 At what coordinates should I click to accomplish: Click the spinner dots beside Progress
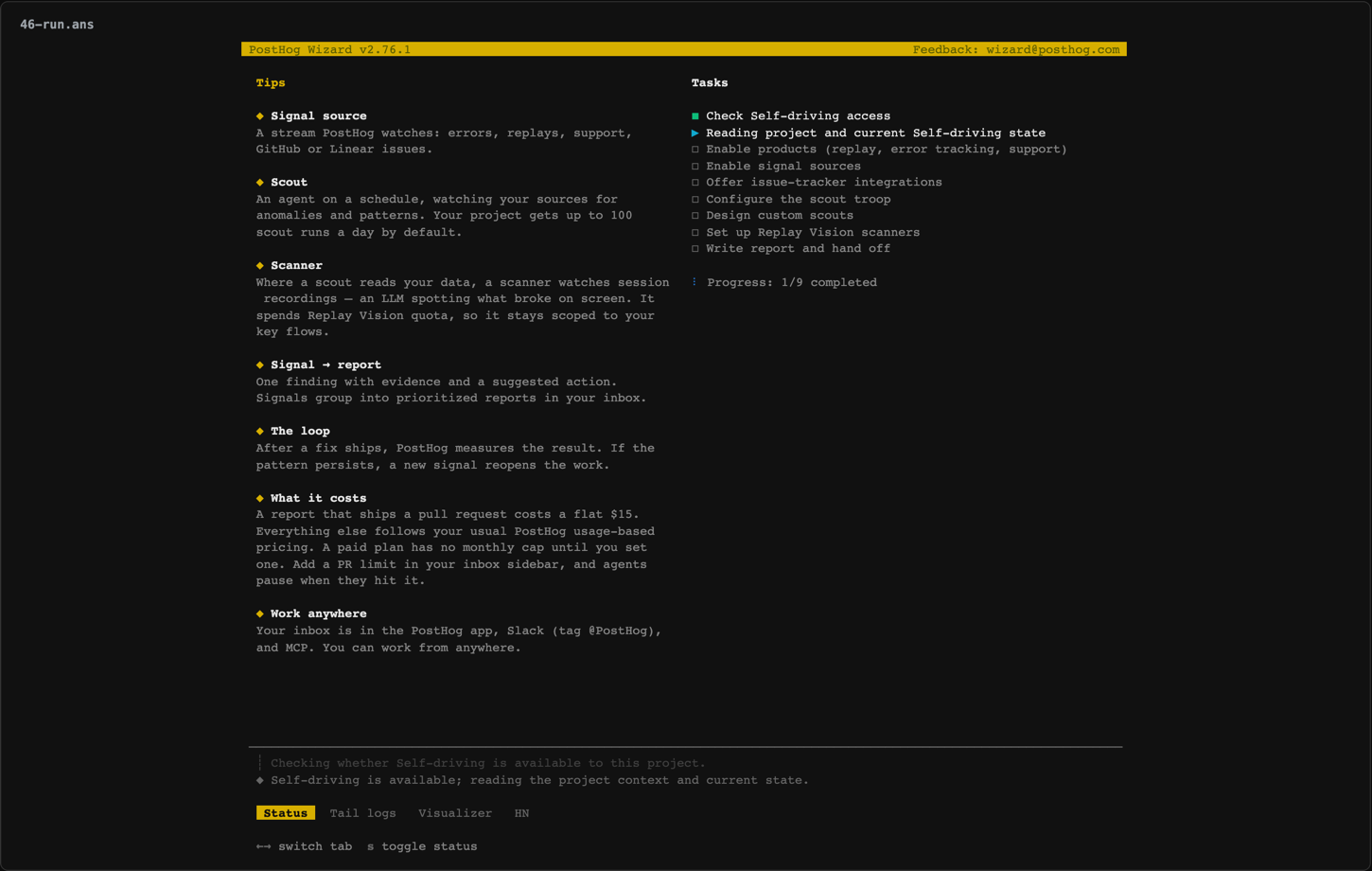click(695, 282)
